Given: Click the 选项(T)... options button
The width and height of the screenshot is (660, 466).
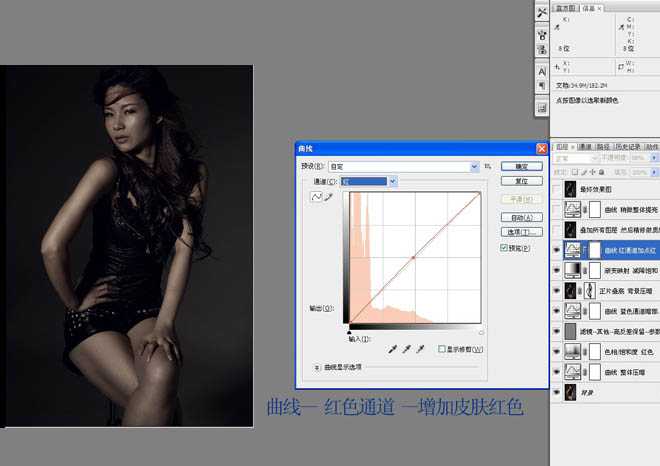Looking at the screenshot, I should coord(522,232).
